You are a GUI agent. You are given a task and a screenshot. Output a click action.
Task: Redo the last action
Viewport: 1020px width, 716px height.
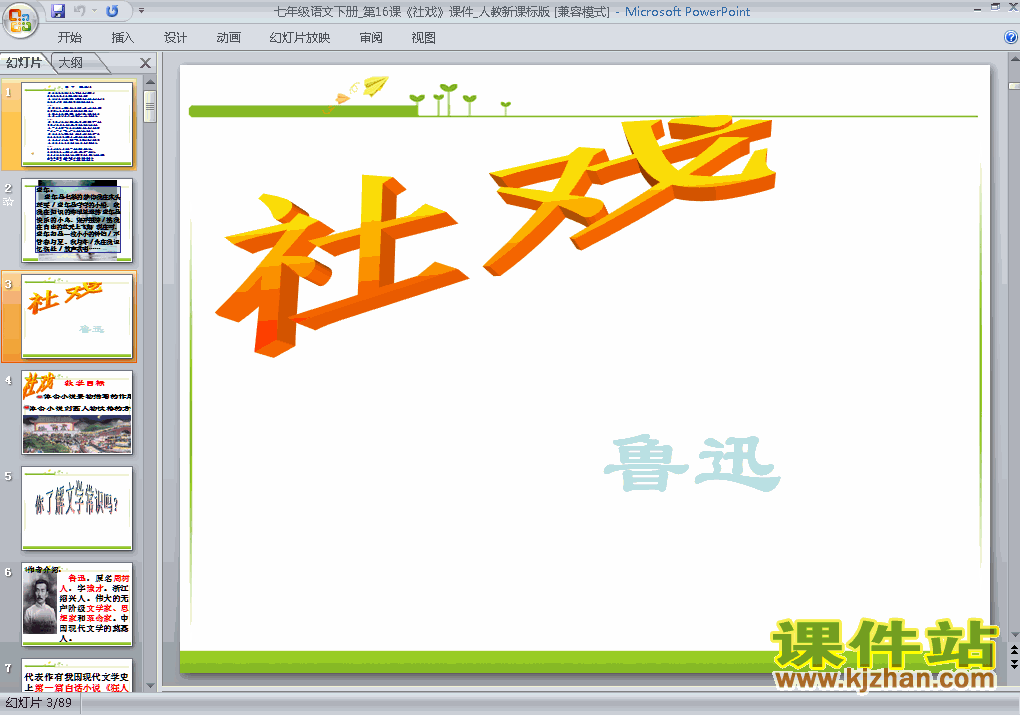[112, 11]
